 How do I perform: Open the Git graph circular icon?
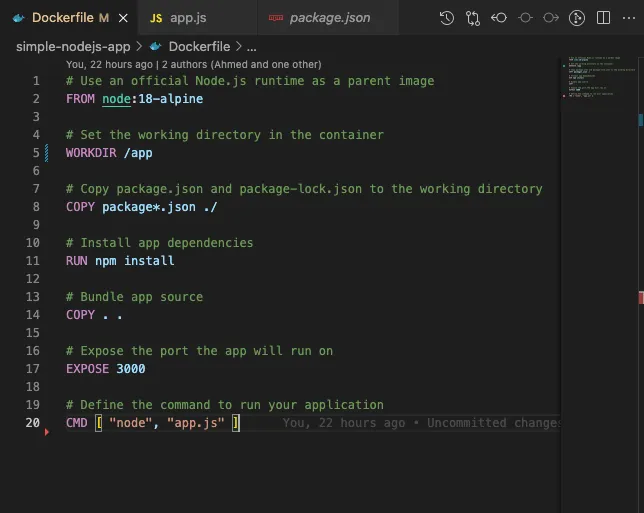[x=577, y=18]
